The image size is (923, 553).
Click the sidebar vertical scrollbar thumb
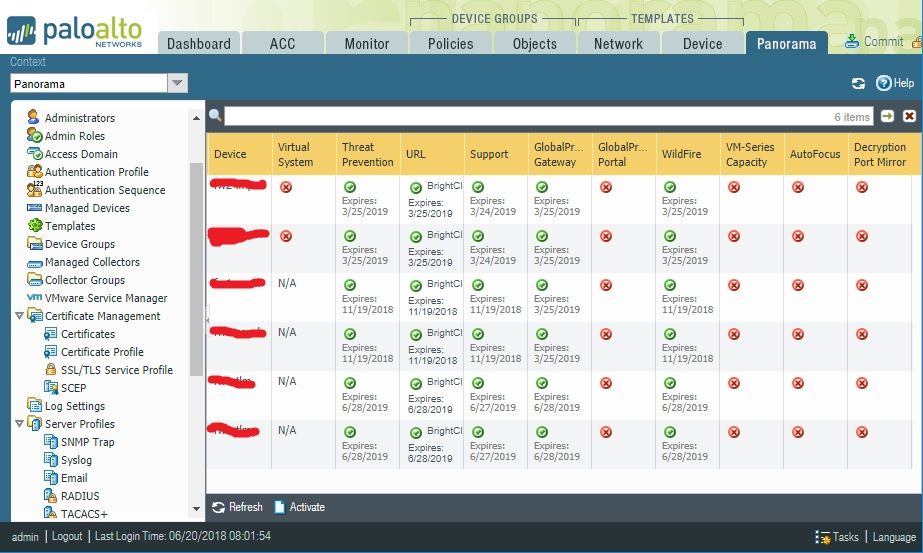(196, 268)
